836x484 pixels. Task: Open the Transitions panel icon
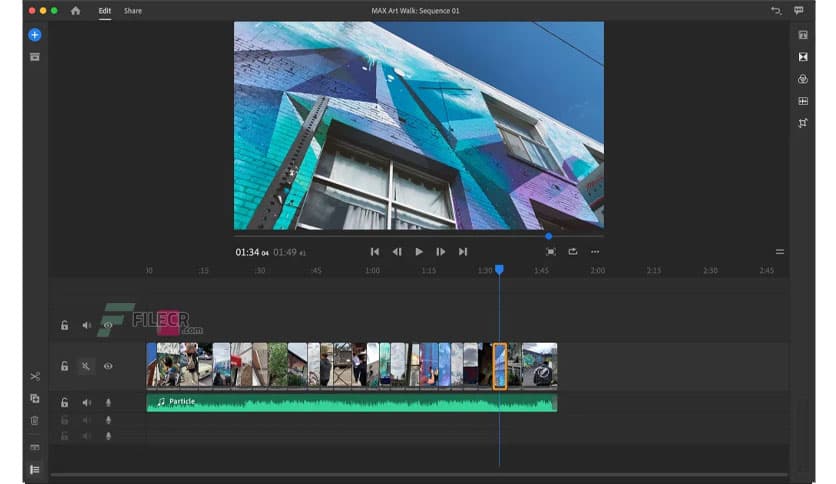803,57
